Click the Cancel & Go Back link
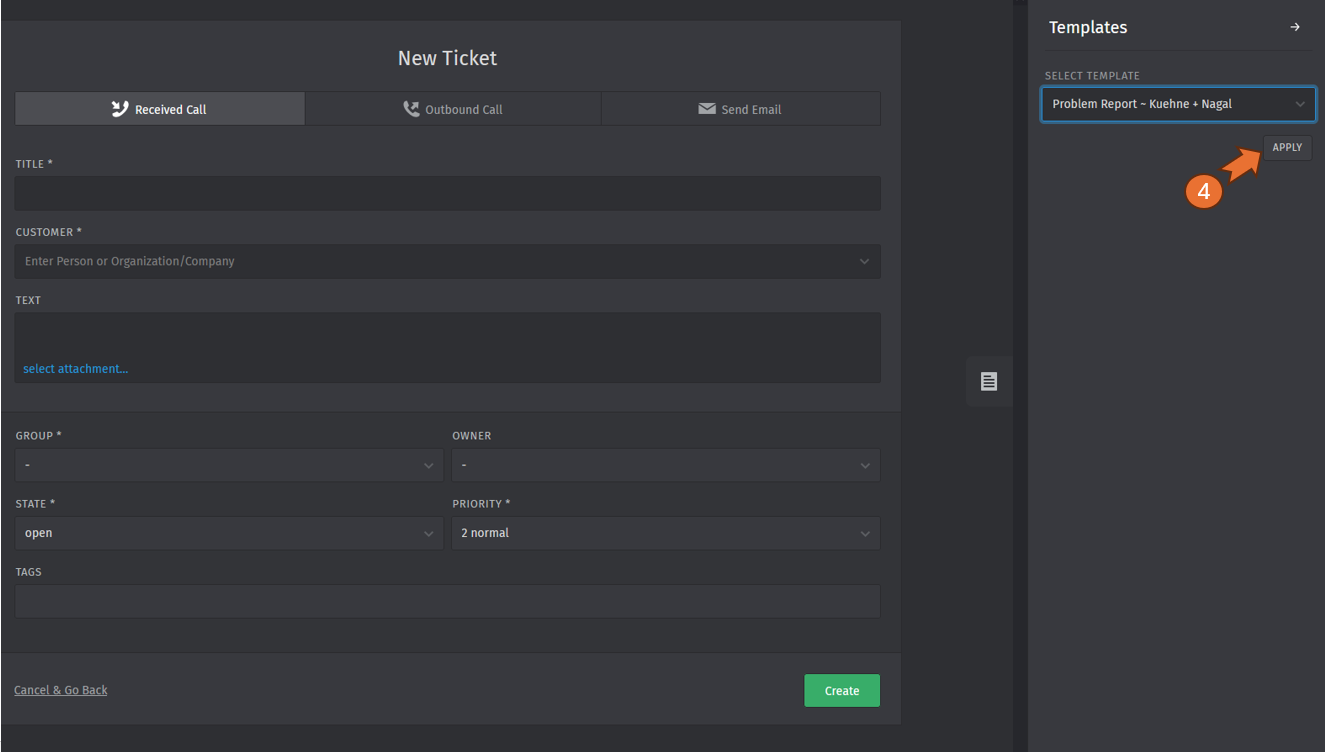 [x=61, y=690]
